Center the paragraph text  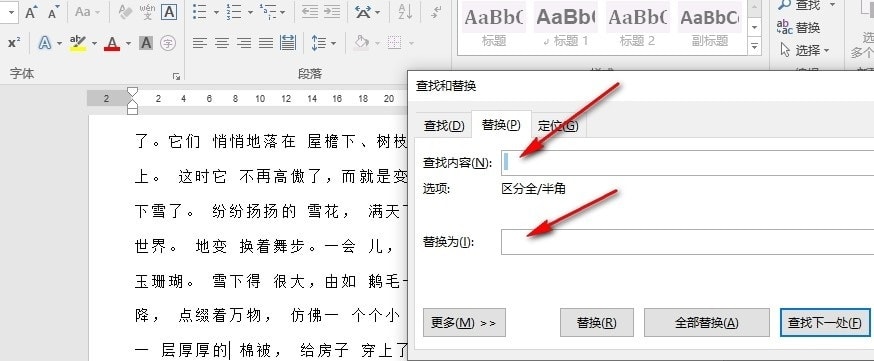pos(222,43)
